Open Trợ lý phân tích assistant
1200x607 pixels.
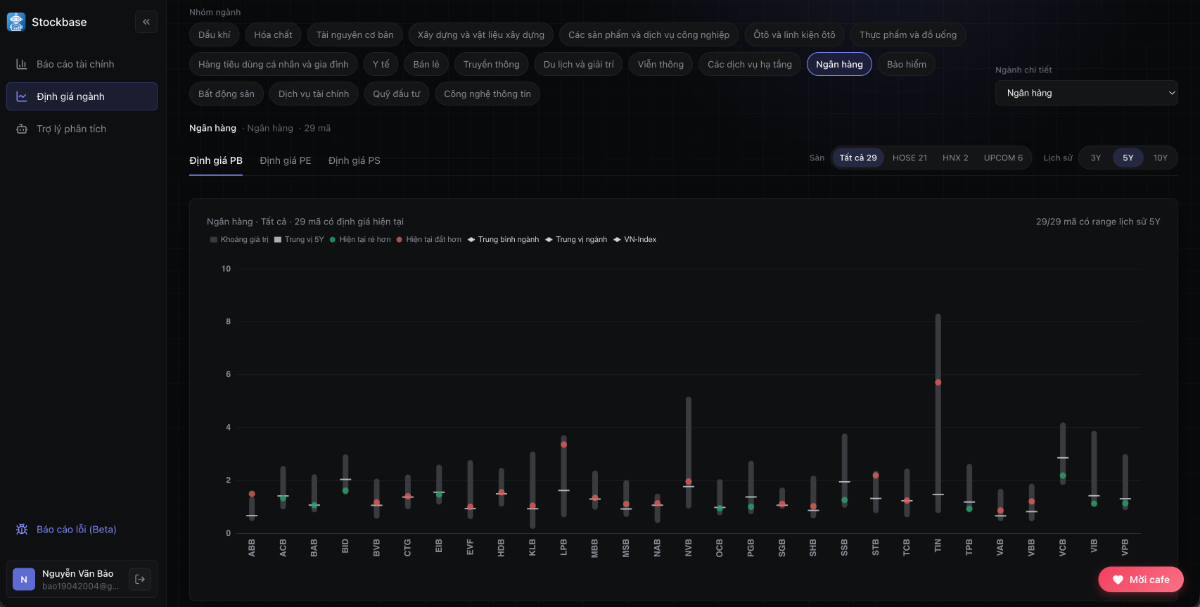coord(82,128)
